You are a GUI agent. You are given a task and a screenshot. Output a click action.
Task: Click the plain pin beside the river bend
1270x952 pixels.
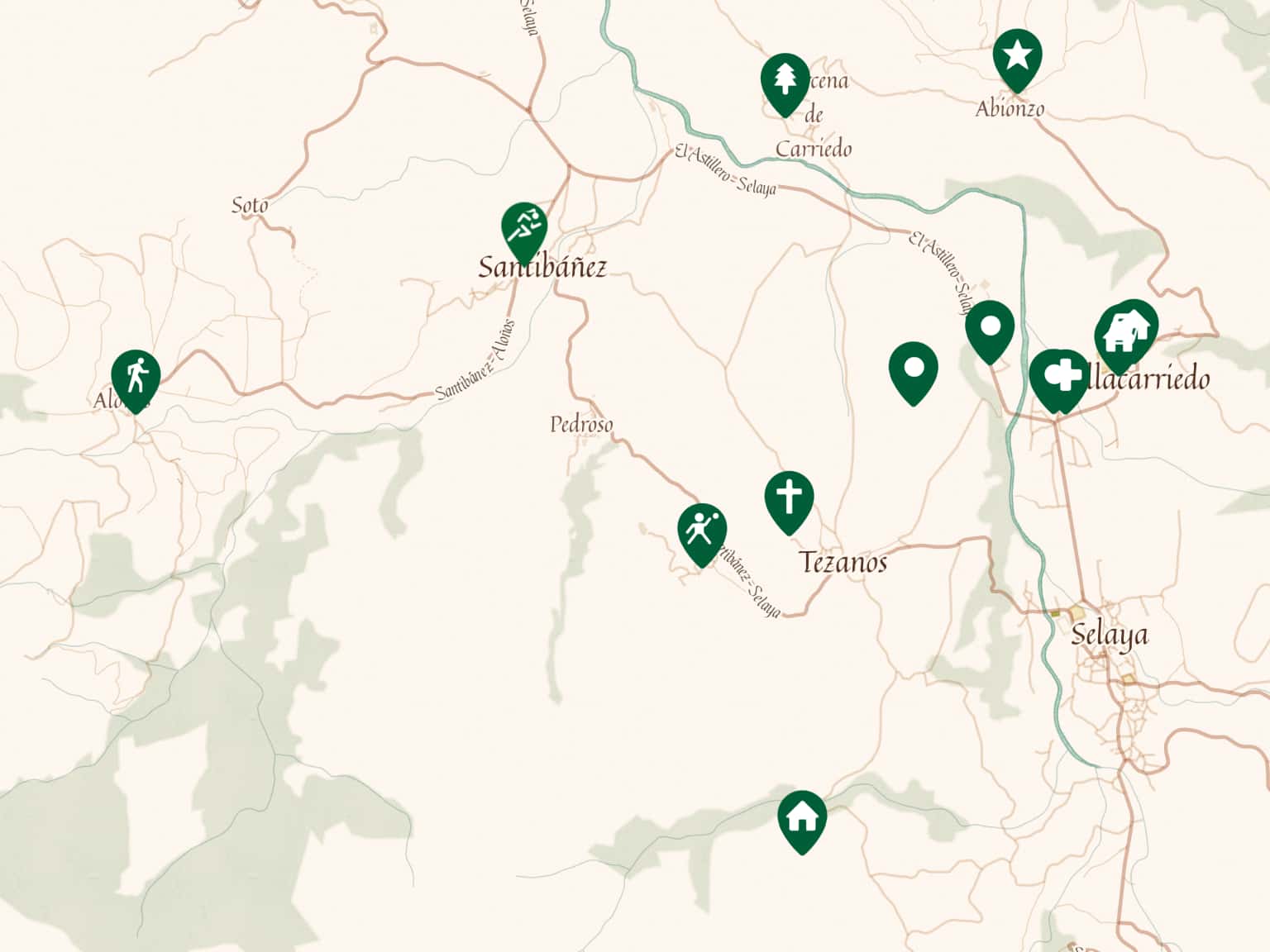pyautogui.click(x=990, y=330)
